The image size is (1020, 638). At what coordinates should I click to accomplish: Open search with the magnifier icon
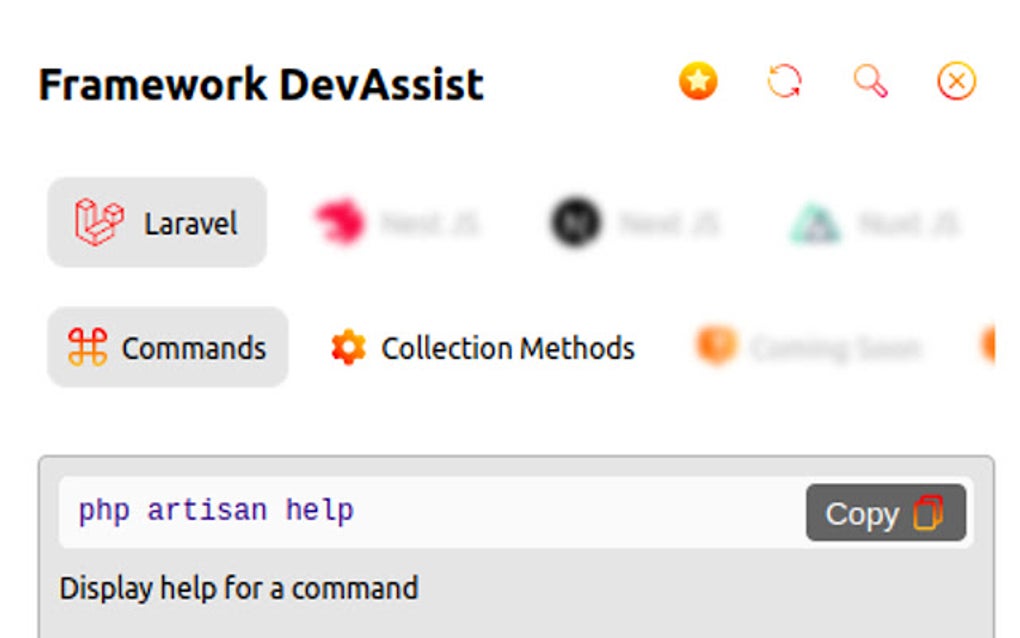coord(869,81)
